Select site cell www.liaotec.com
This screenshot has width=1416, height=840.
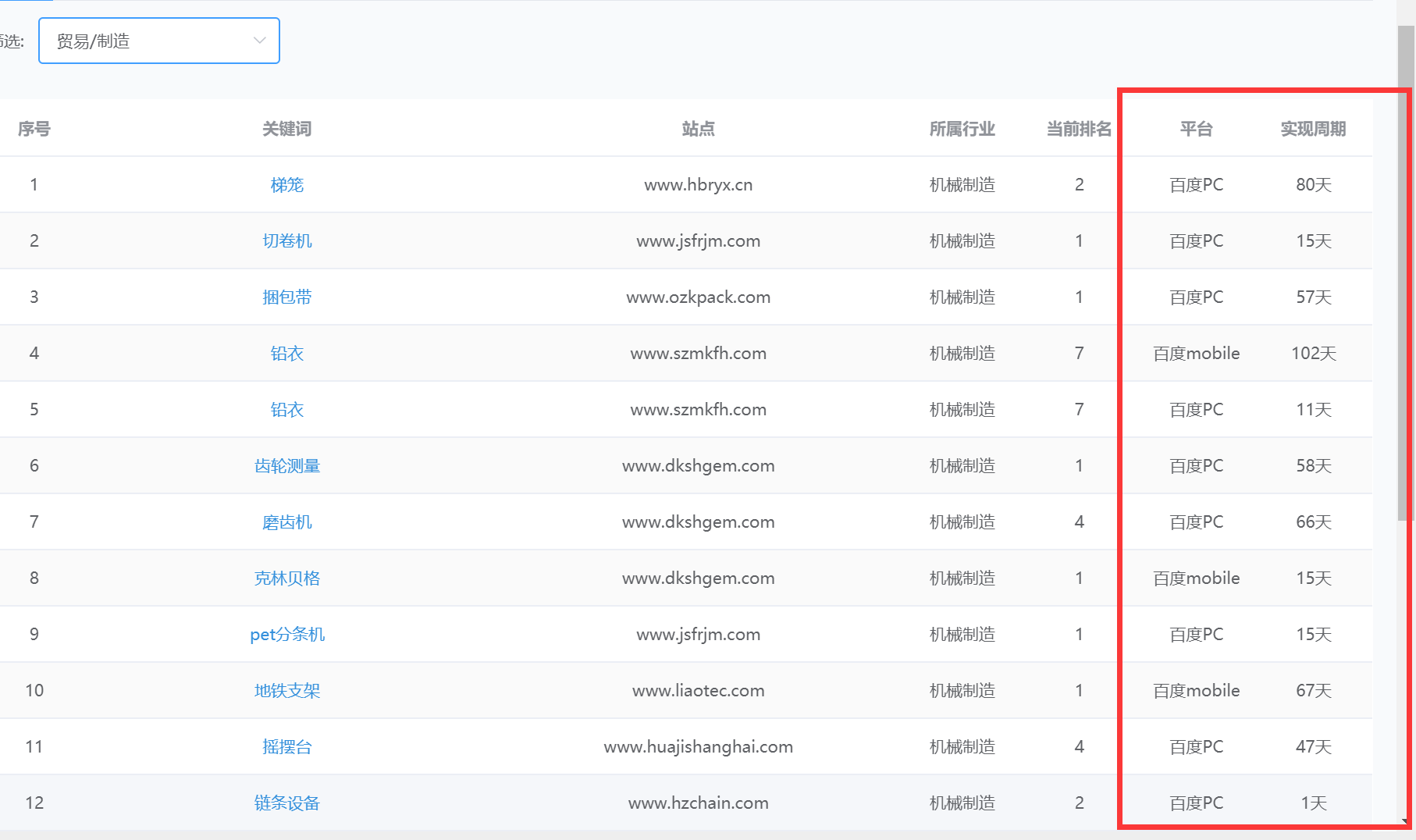(698, 691)
